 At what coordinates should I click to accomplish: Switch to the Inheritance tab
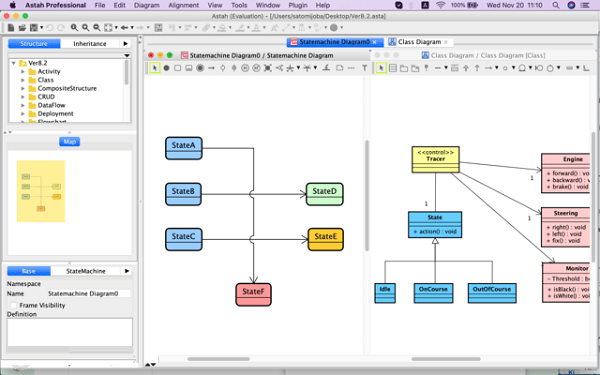tap(90, 44)
